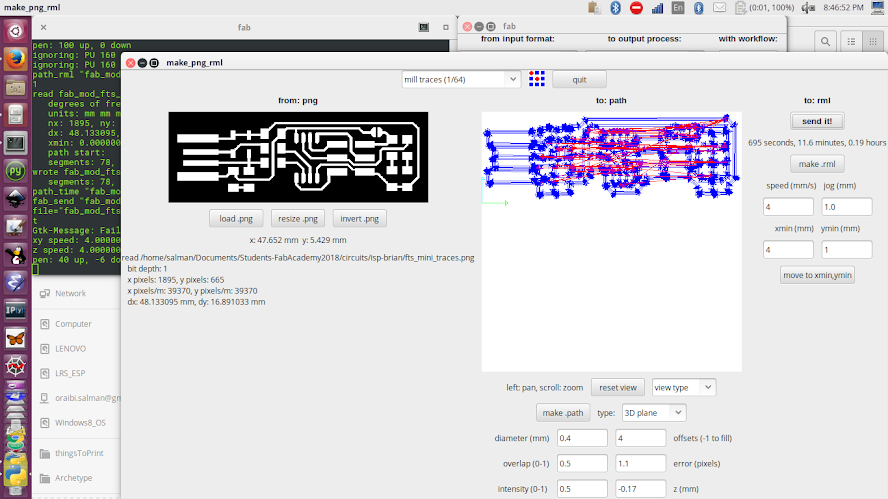Click the resize .png button
The image size is (888, 499).
[x=297, y=219]
